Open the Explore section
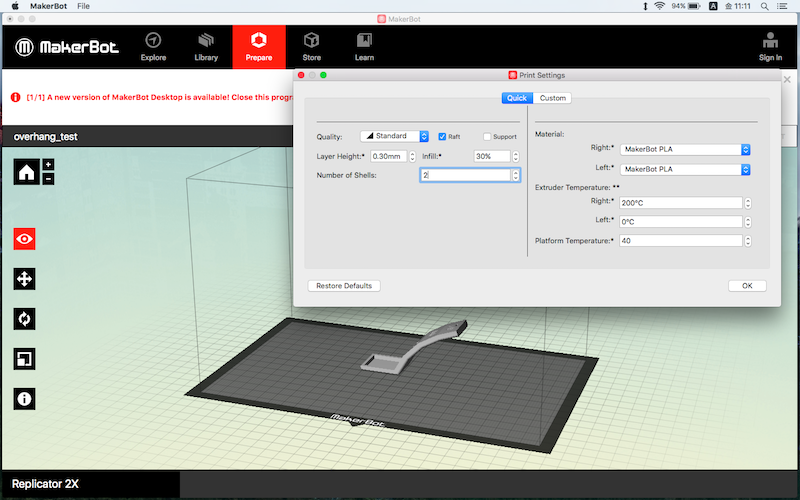Image resolution: width=800 pixels, height=500 pixels. click(153, 47)
